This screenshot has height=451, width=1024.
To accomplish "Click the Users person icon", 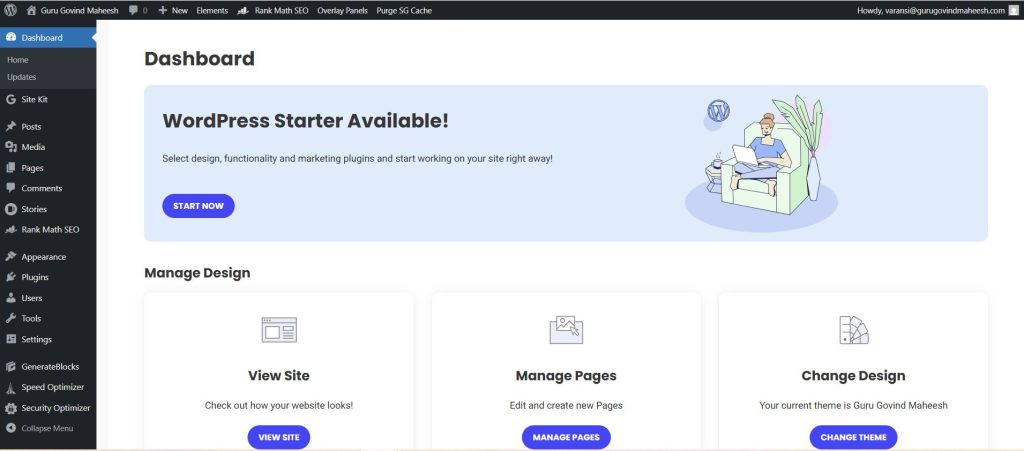I will [x=10, y=298].
